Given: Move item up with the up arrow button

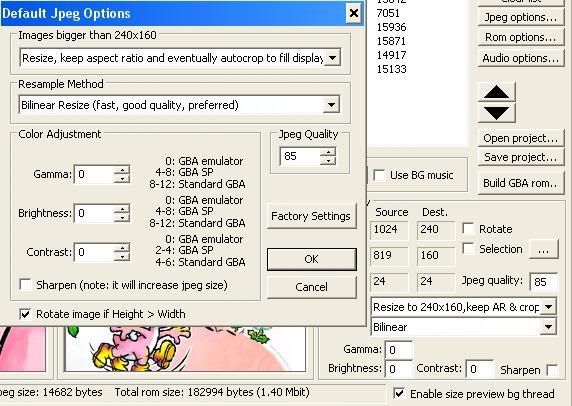Looking at the screenshot, I should click(496, 92).
